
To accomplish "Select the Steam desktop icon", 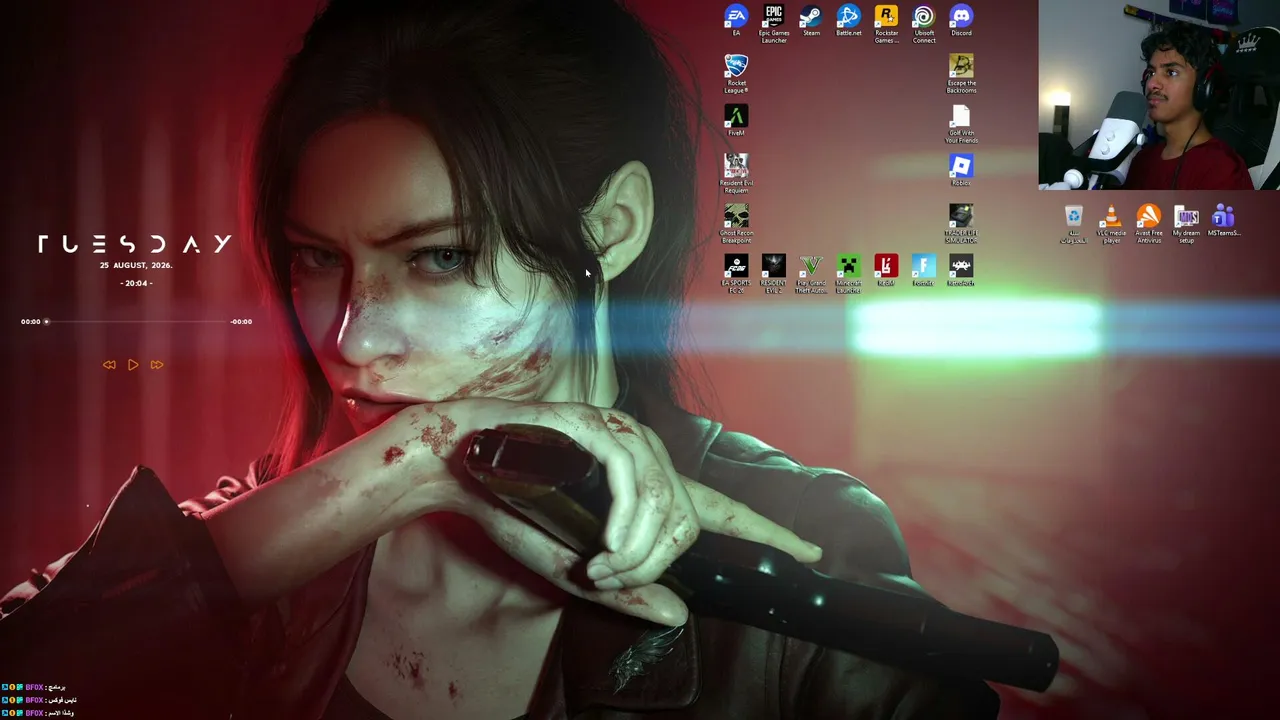I will pyautogui.click(x=811, y=21).
